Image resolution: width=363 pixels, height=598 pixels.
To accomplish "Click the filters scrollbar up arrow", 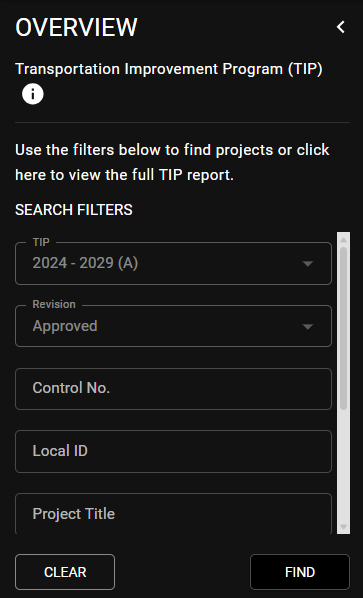I will click(343, 240).
